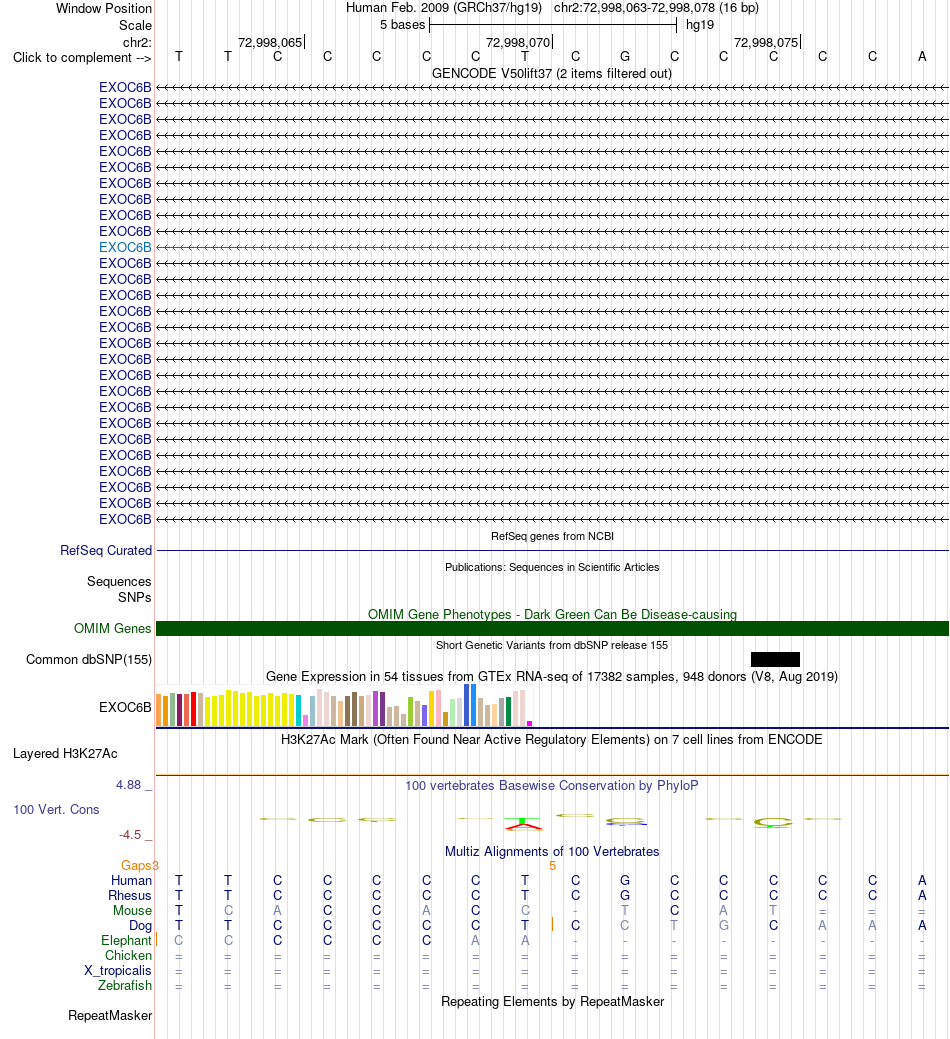Viewport: 950px width, 1039px height.
Task: Open the GTEx Gene Expression in 54 tissues title
Action: pyautogui.click(x=552, y=677)
